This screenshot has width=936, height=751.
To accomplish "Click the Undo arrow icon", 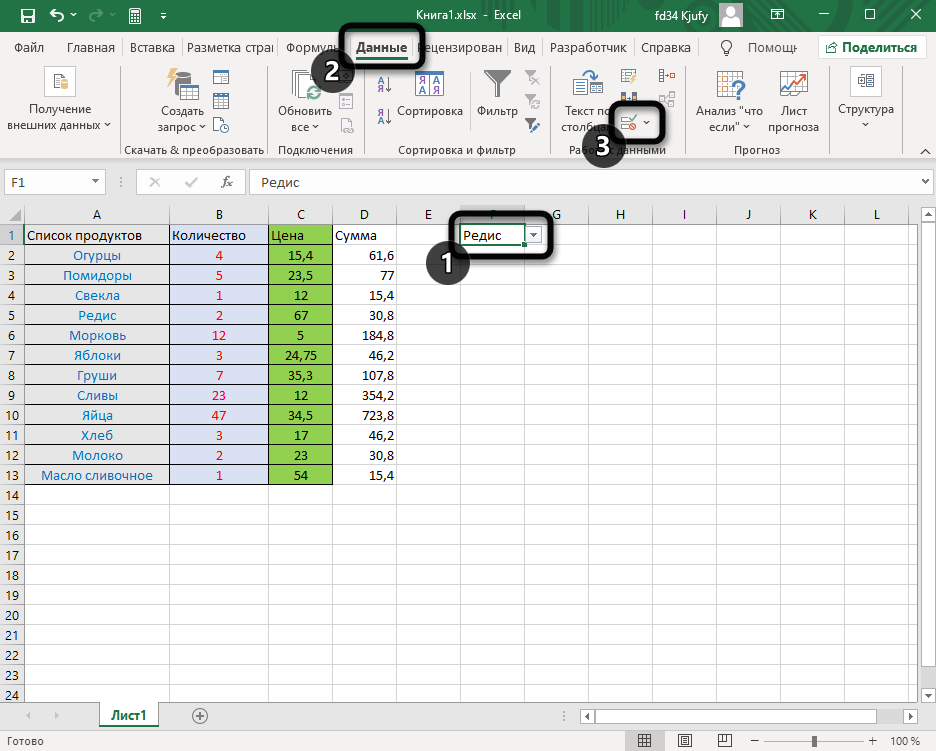I will click(x=56, y=16).
